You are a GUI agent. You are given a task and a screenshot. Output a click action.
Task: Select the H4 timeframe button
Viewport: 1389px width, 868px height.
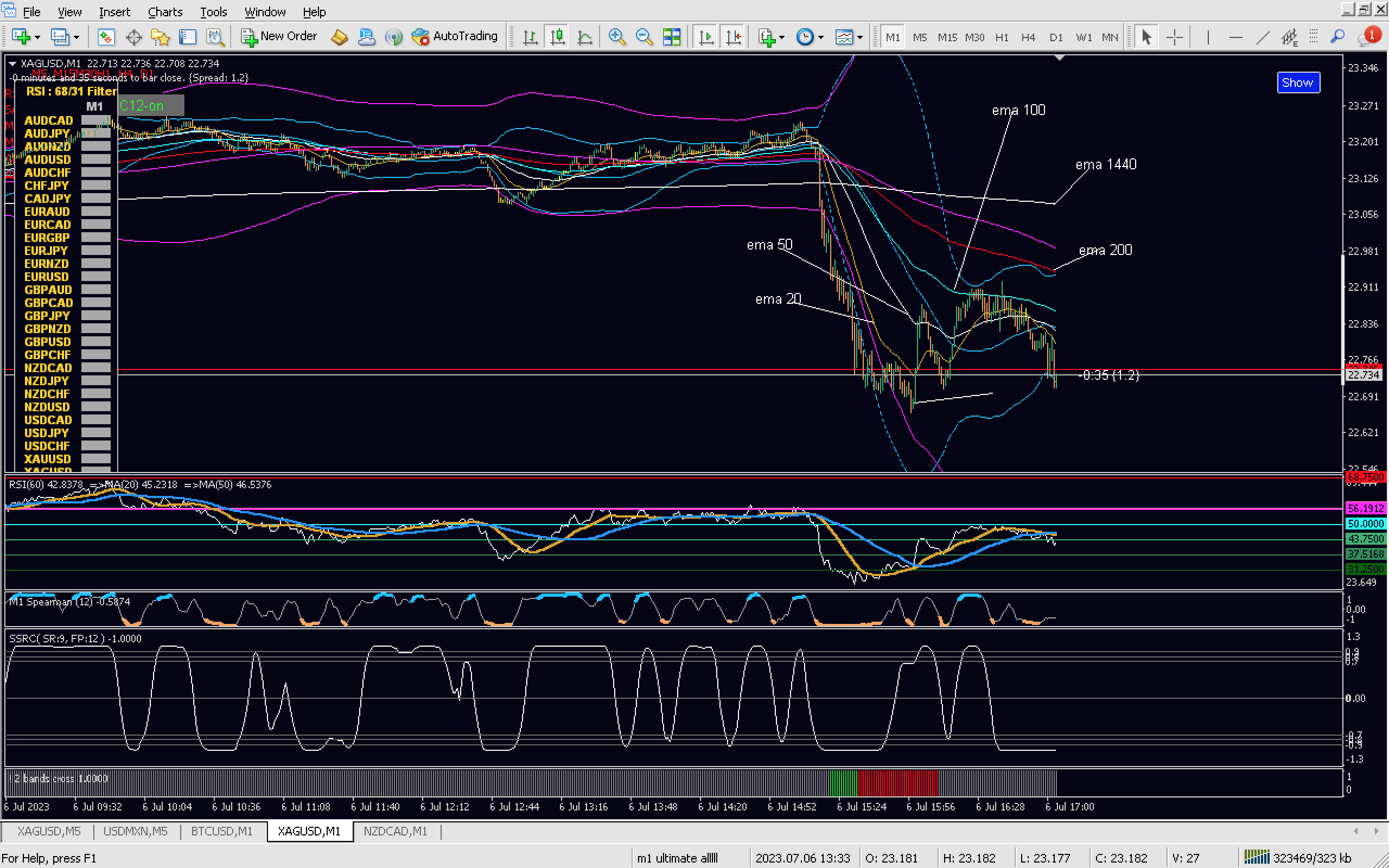(1028, 37)
